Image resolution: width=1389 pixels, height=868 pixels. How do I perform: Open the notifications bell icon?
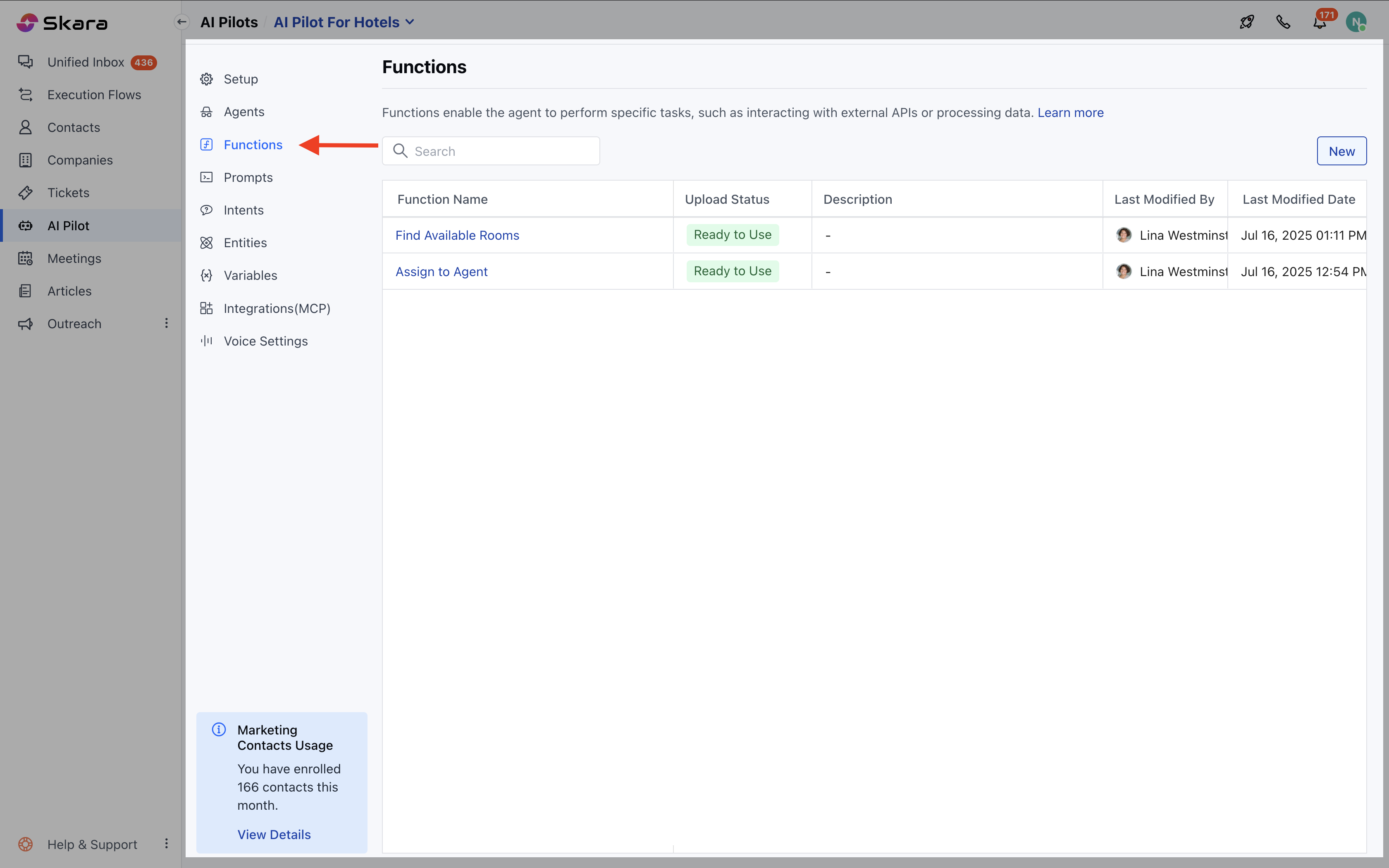point(1320,23)
